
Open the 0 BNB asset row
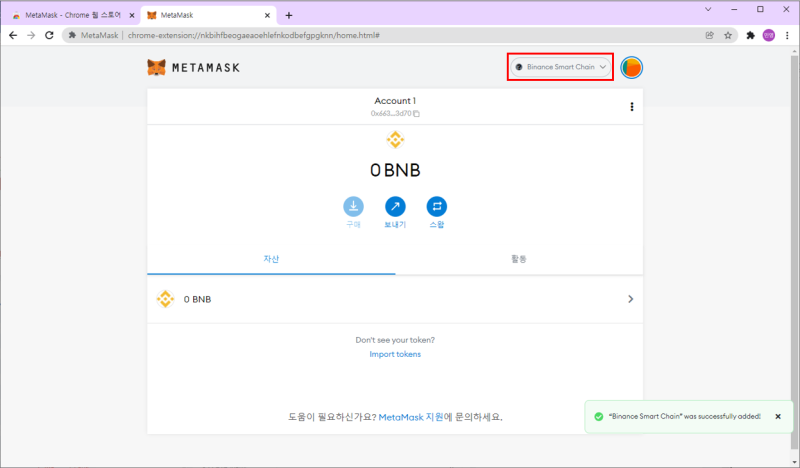tap(395, 299)
